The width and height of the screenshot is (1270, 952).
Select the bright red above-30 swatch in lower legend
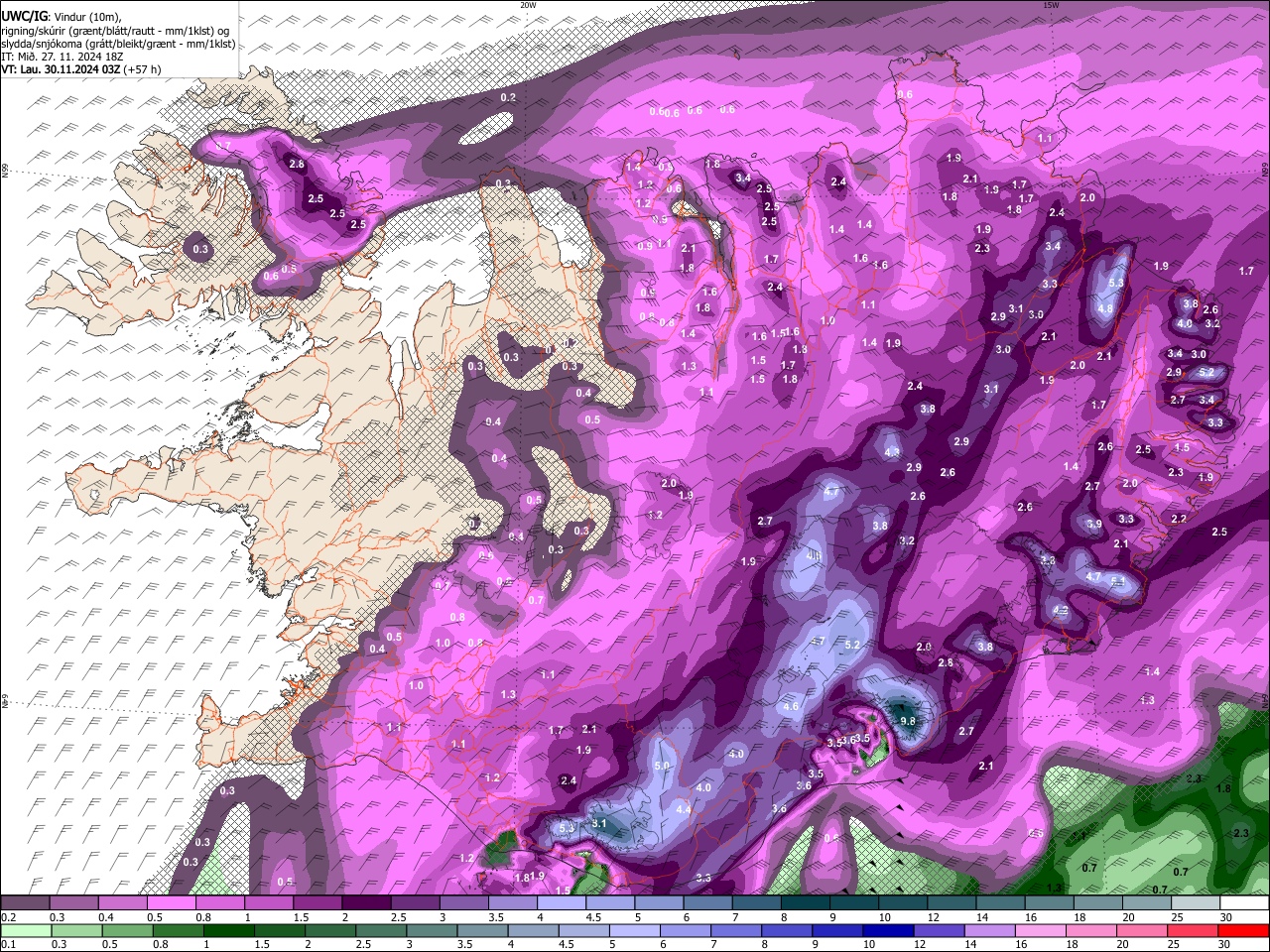[x=1245, y=930]
